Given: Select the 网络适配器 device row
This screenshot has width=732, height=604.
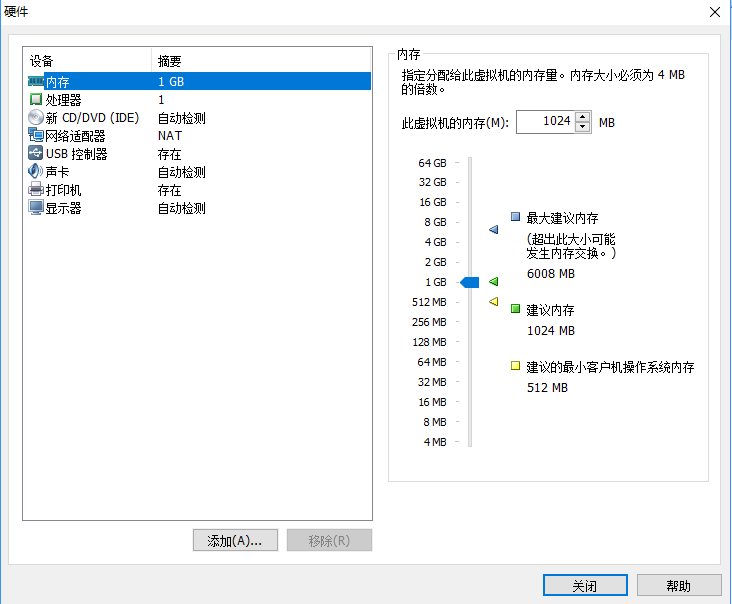Looking at the screenshot, I should pos(199,135).
